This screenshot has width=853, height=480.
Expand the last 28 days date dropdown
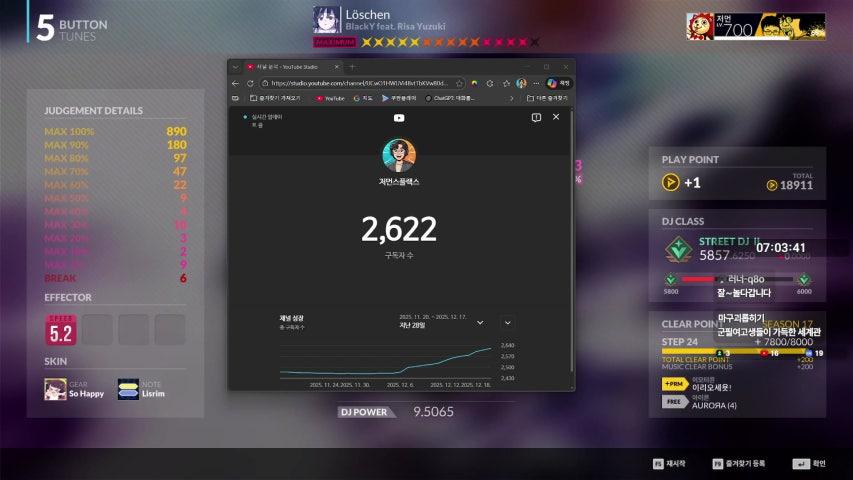pyautogui.click(x=480, y=322)
